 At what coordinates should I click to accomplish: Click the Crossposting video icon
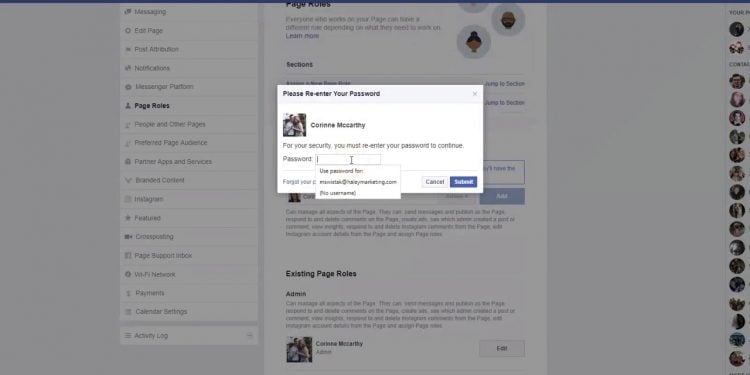(128, 237)
